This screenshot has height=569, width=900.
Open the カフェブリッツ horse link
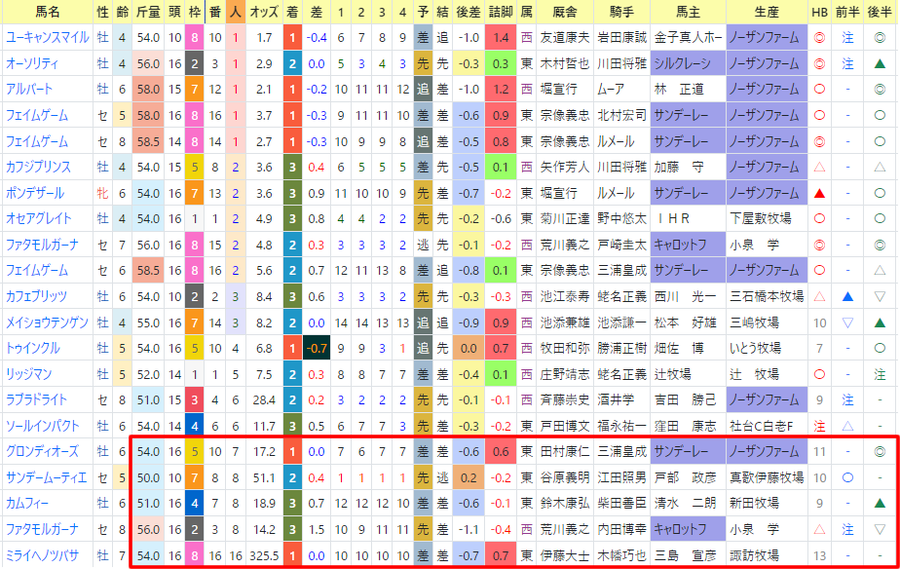tap(36, 296)
